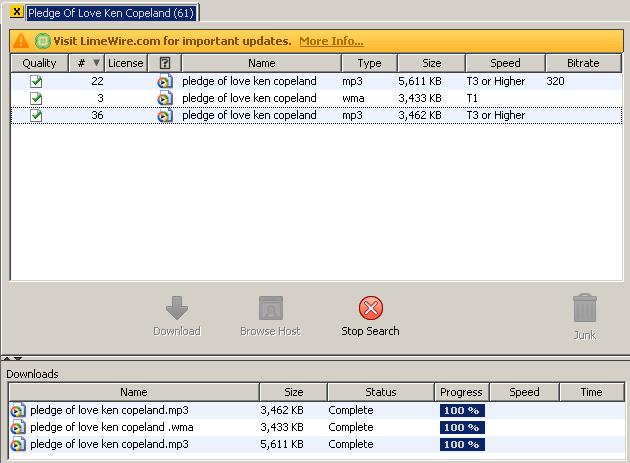
Task: Sort downloads by Progress column
Action: point(461,392)
